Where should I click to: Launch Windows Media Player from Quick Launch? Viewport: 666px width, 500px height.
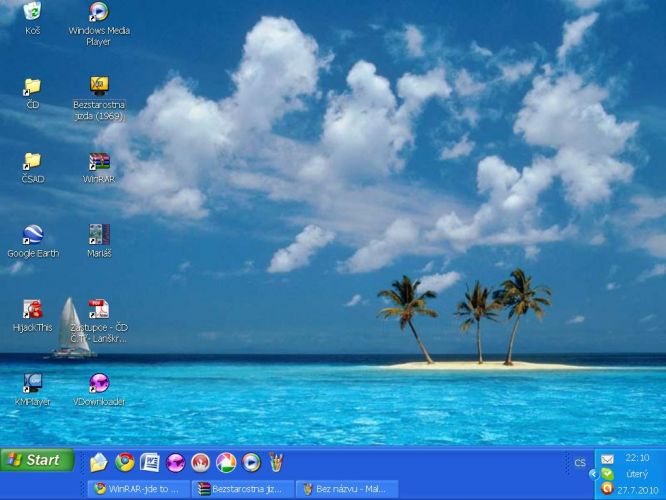[x=251, y=462]
